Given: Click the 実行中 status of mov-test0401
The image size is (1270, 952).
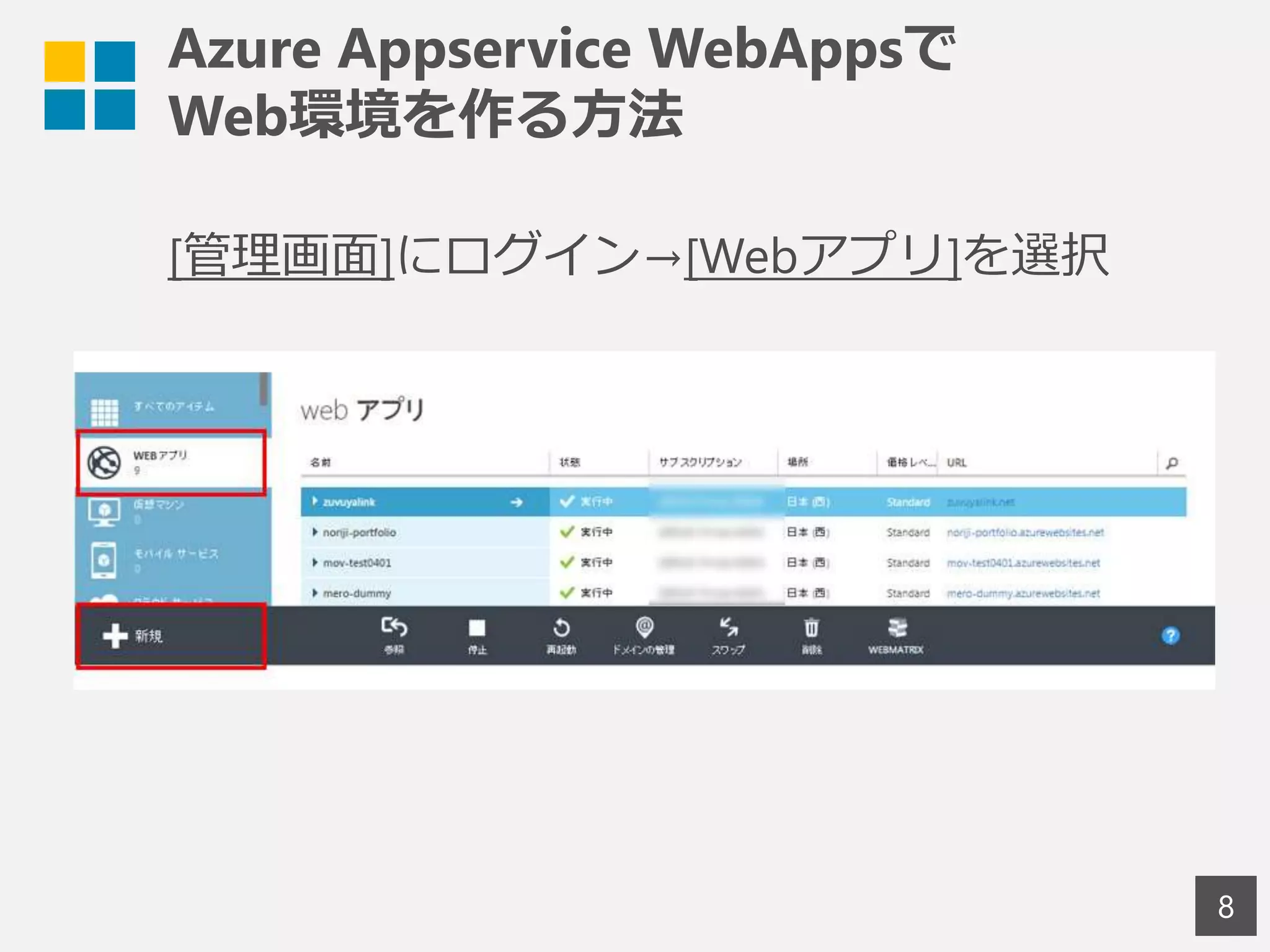Looking at the screenshot, I should coord(596,562).
